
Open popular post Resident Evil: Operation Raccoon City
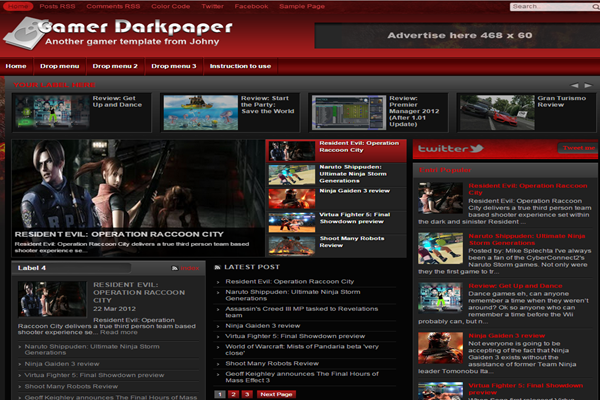528,189
